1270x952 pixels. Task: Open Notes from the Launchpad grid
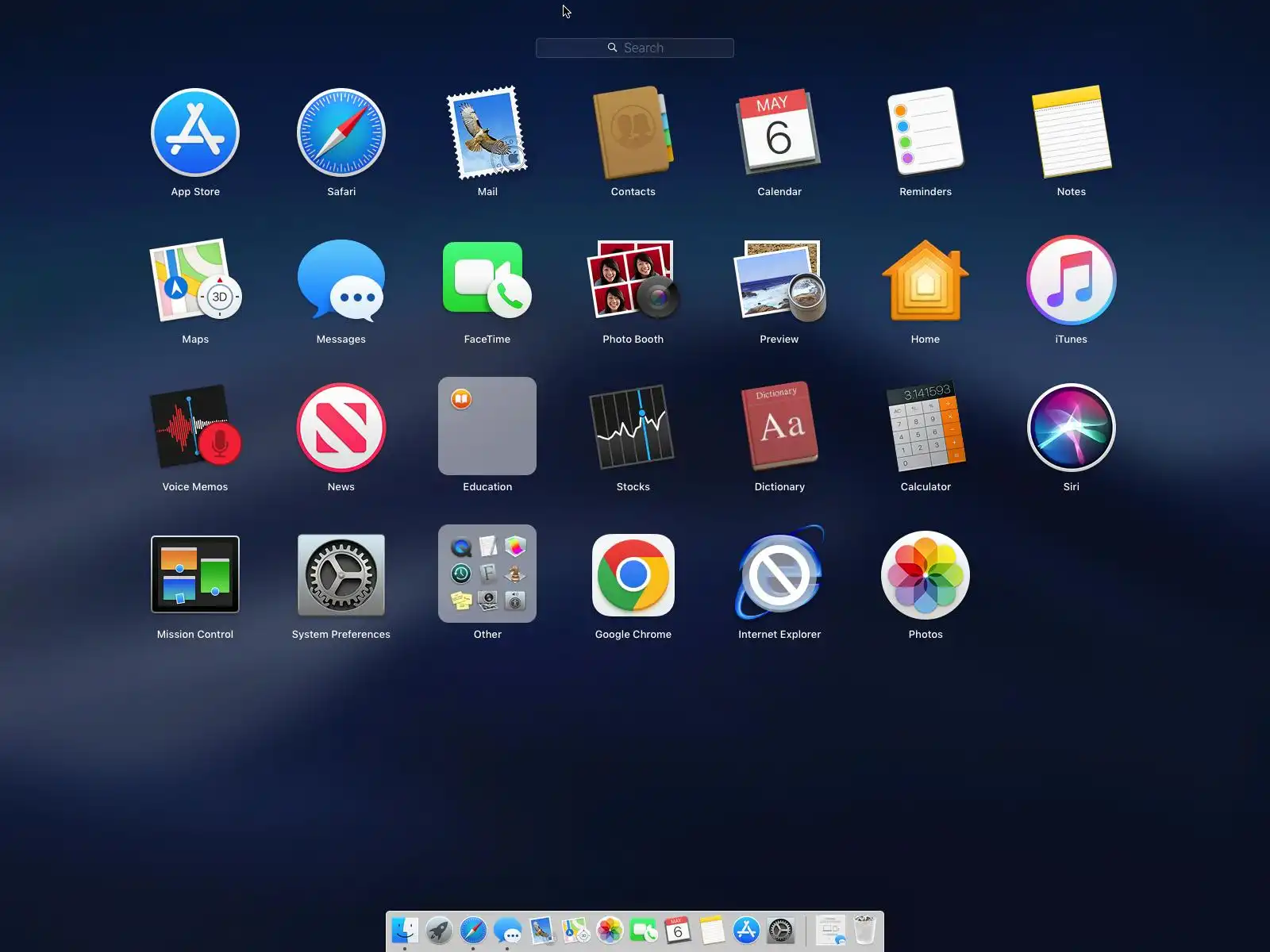tap(1072, 132)
